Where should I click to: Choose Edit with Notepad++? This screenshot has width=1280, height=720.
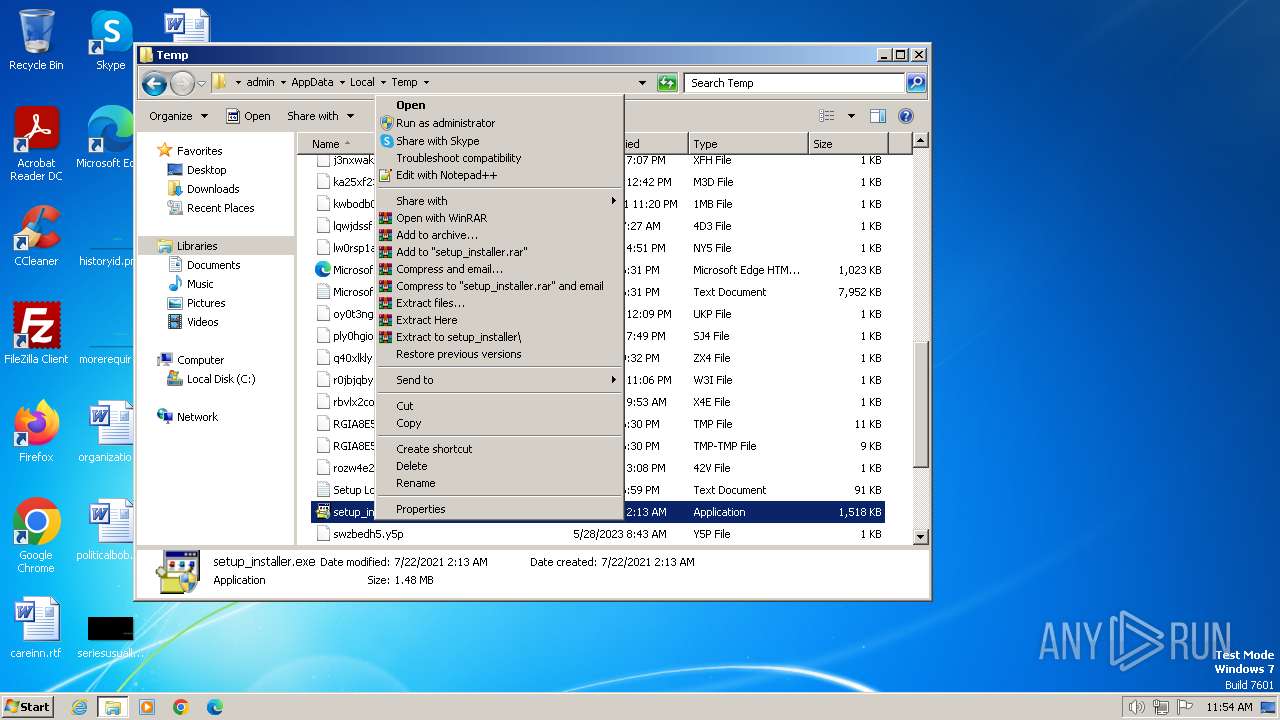coord(500,175)
